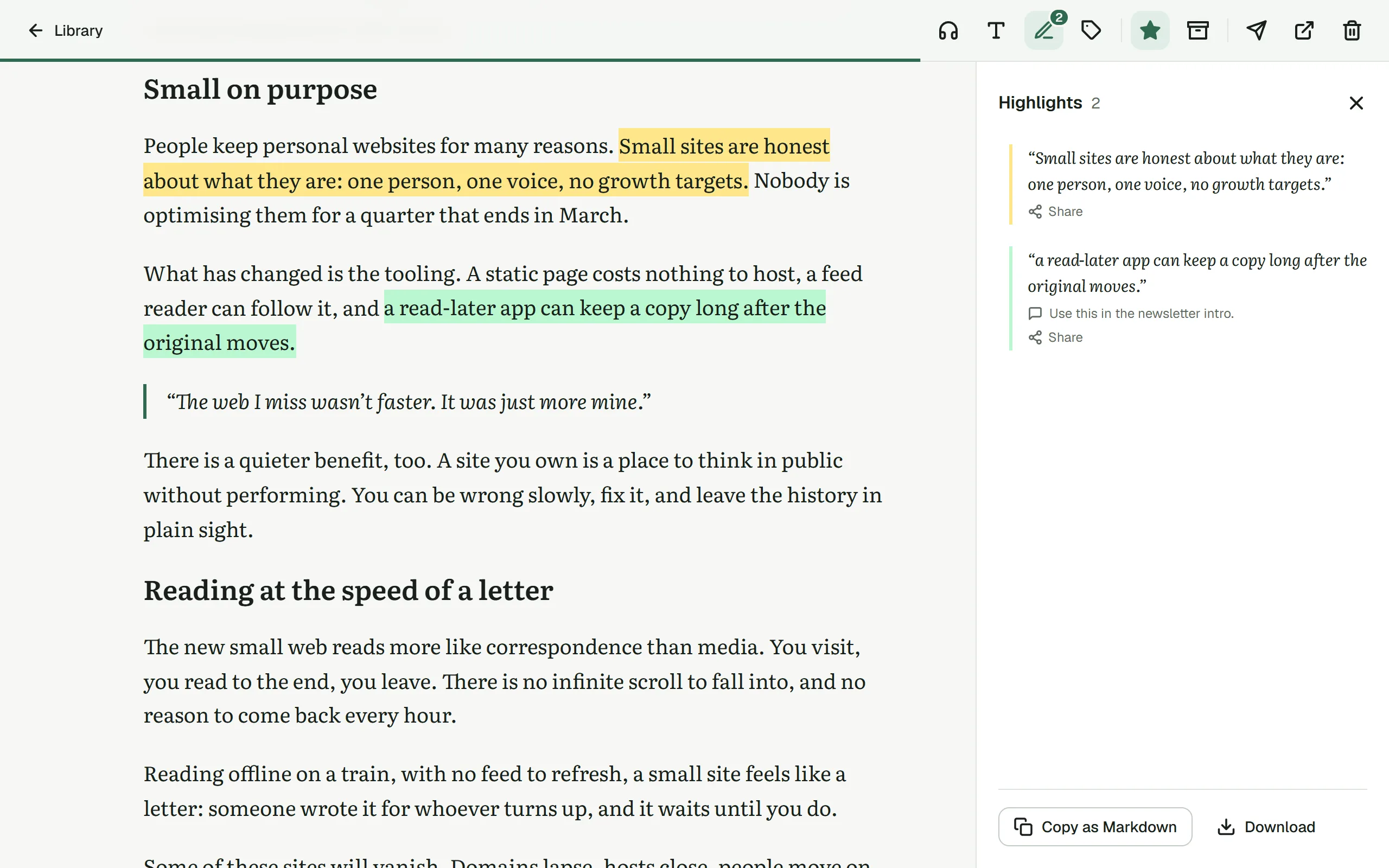Click the Download button
The image size is (1389, 868).
coord(1267,827)
